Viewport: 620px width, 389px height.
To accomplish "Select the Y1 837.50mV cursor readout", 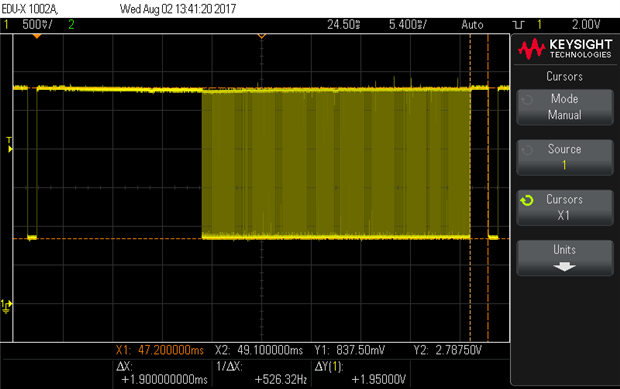I will tap(350, 350).
